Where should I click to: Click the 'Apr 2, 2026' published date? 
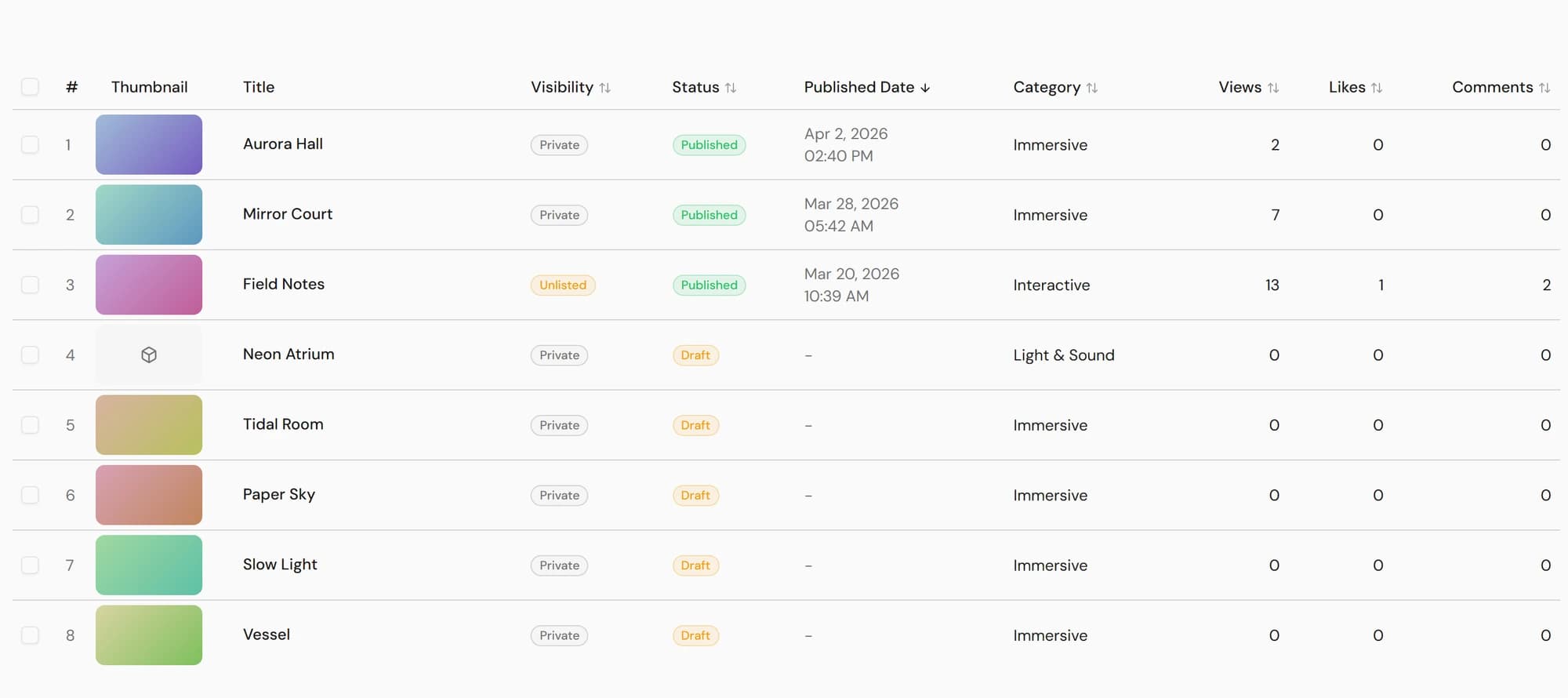846,134
